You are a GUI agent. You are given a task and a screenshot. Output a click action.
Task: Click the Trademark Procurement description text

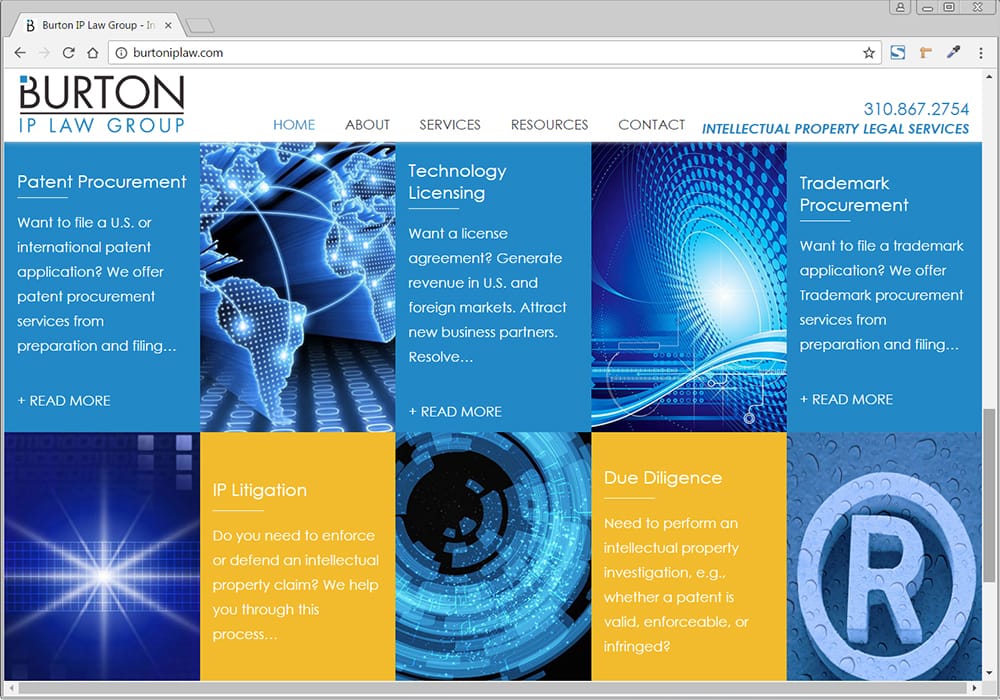point(881,295)
